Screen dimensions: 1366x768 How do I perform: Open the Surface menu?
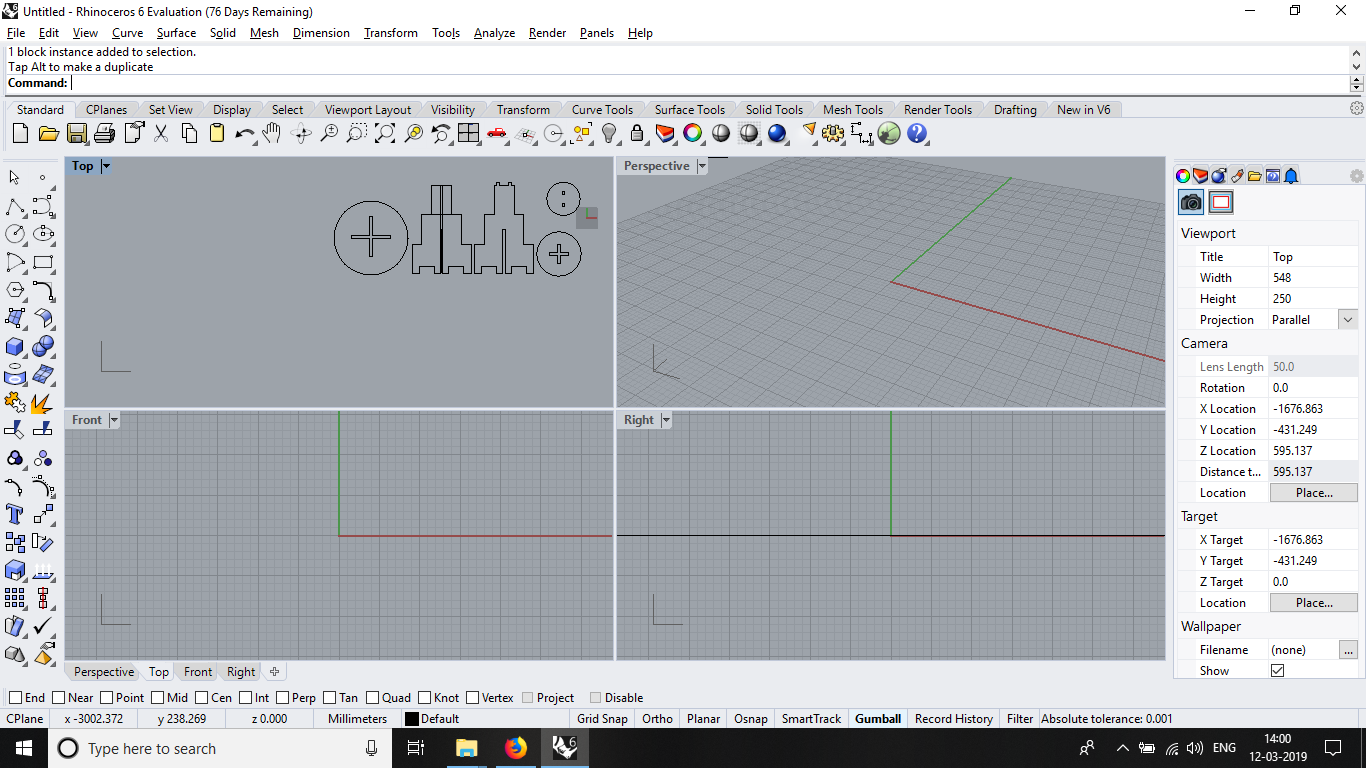click(x=176, y=33)
